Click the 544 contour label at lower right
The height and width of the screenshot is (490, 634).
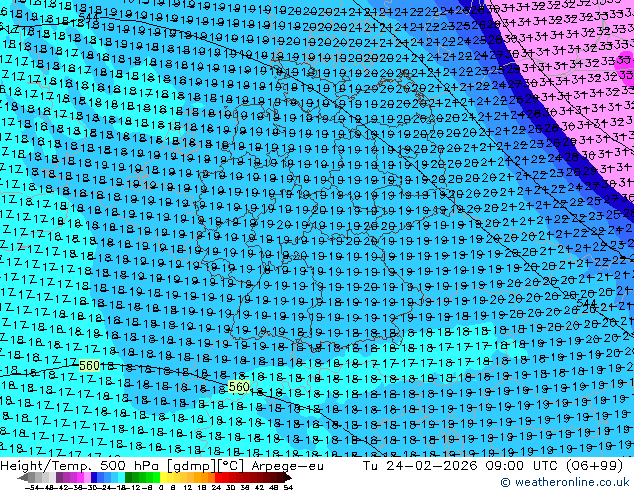(586, 303)
